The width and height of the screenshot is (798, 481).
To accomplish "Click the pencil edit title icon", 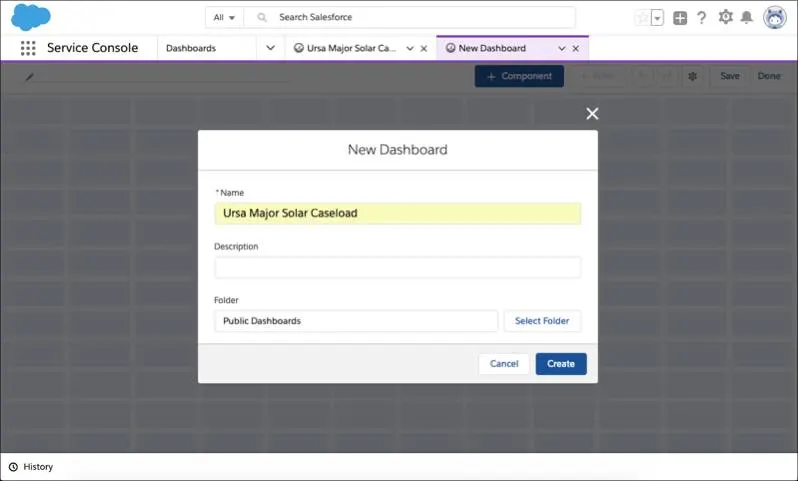I will 30,77.
